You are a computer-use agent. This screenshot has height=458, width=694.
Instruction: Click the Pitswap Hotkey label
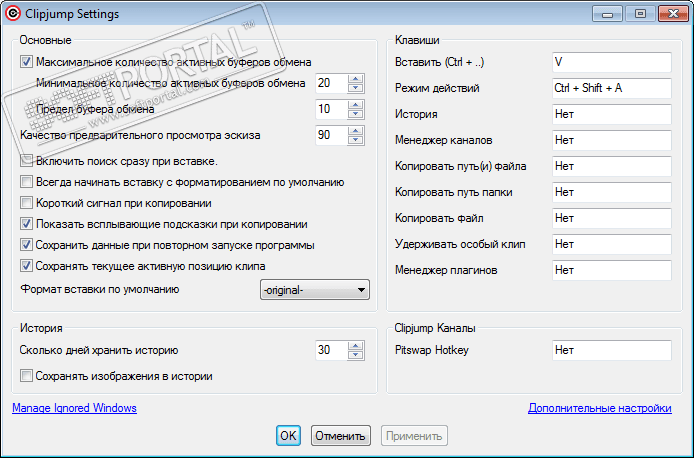432,350
